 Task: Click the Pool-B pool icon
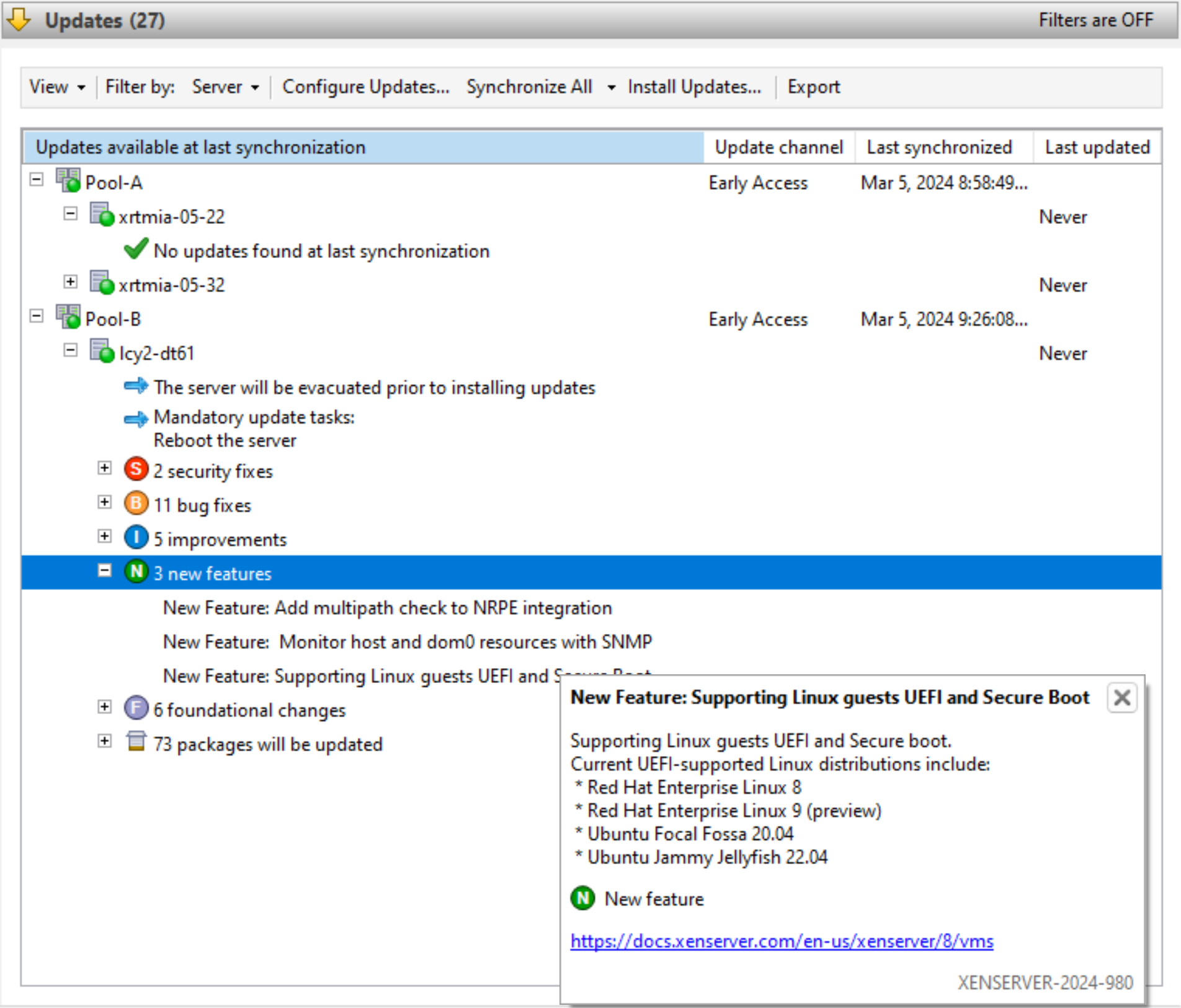coord(68,318)
